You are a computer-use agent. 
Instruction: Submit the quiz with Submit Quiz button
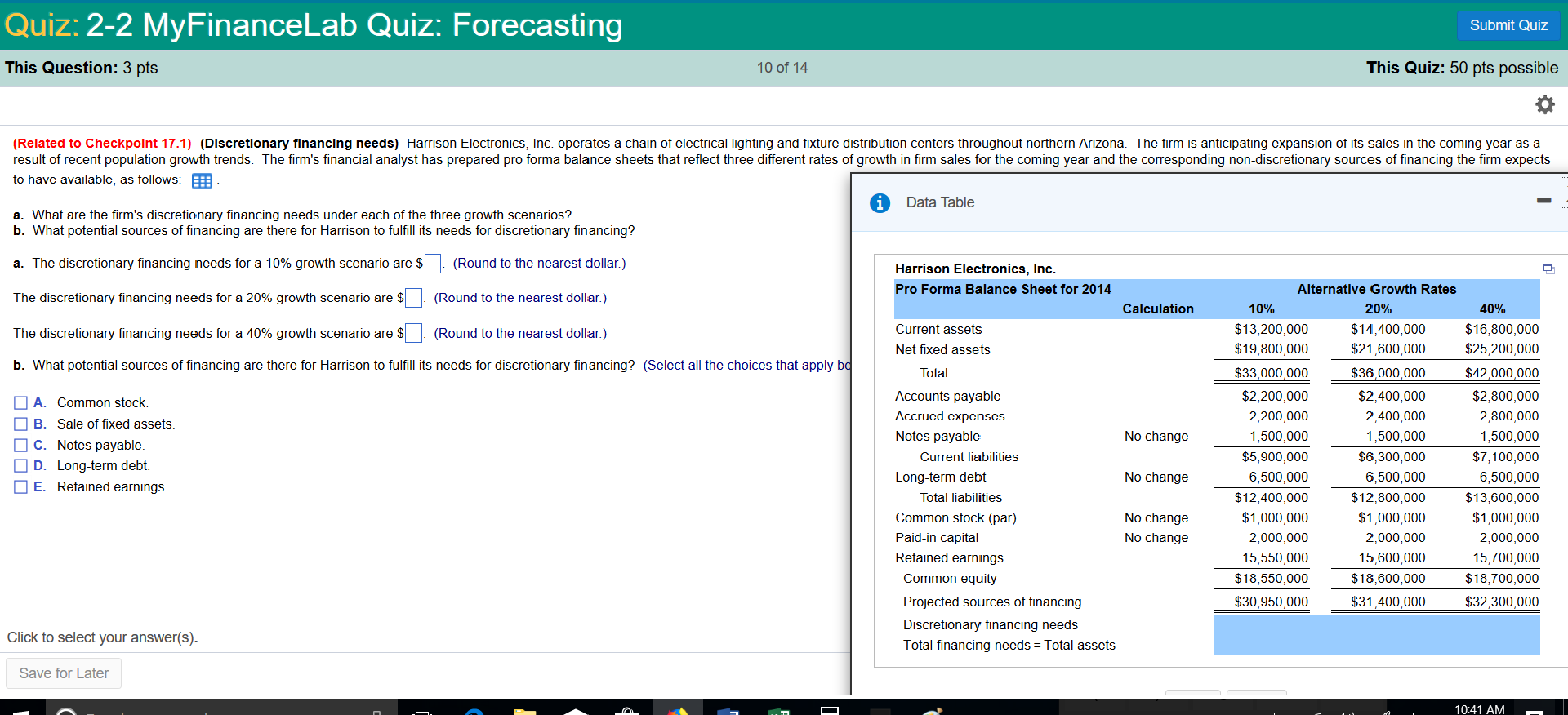[x=1508, y=25]
